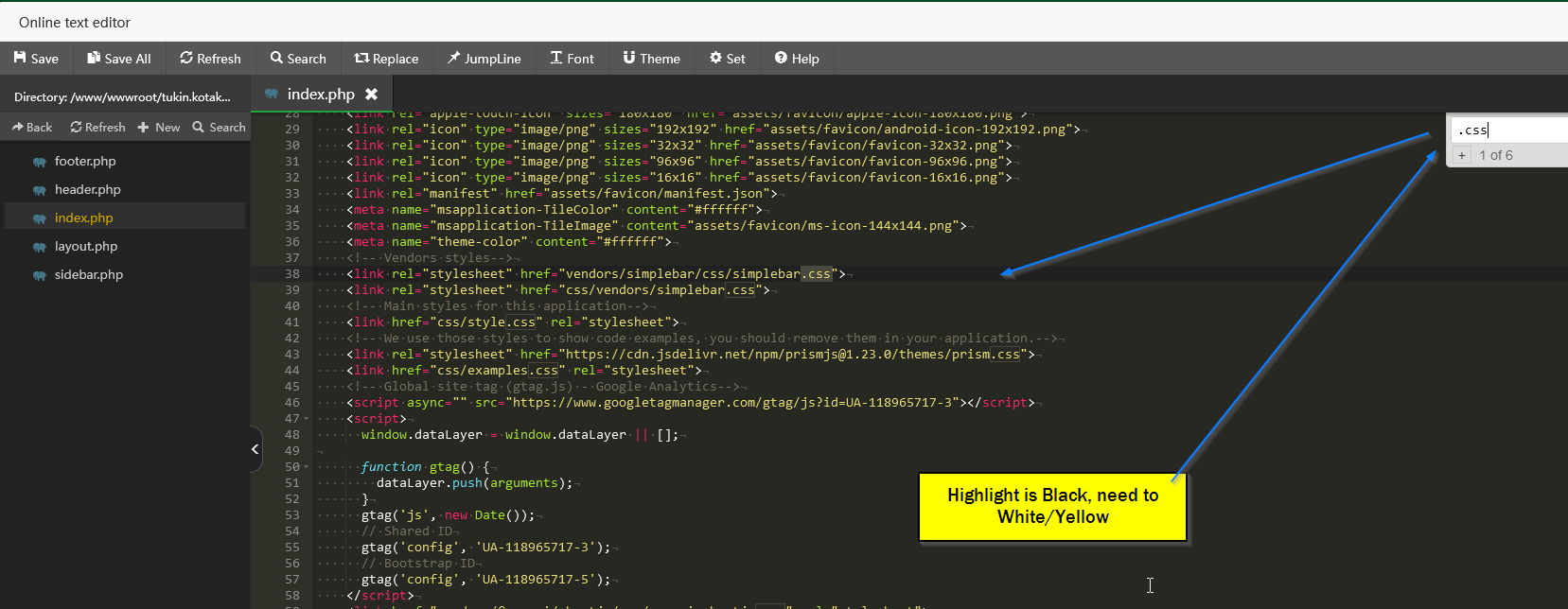Click the search input containing .css
Image resolution: width=1568 pixels, height=609 pixels.
(x=1509, y=130)
